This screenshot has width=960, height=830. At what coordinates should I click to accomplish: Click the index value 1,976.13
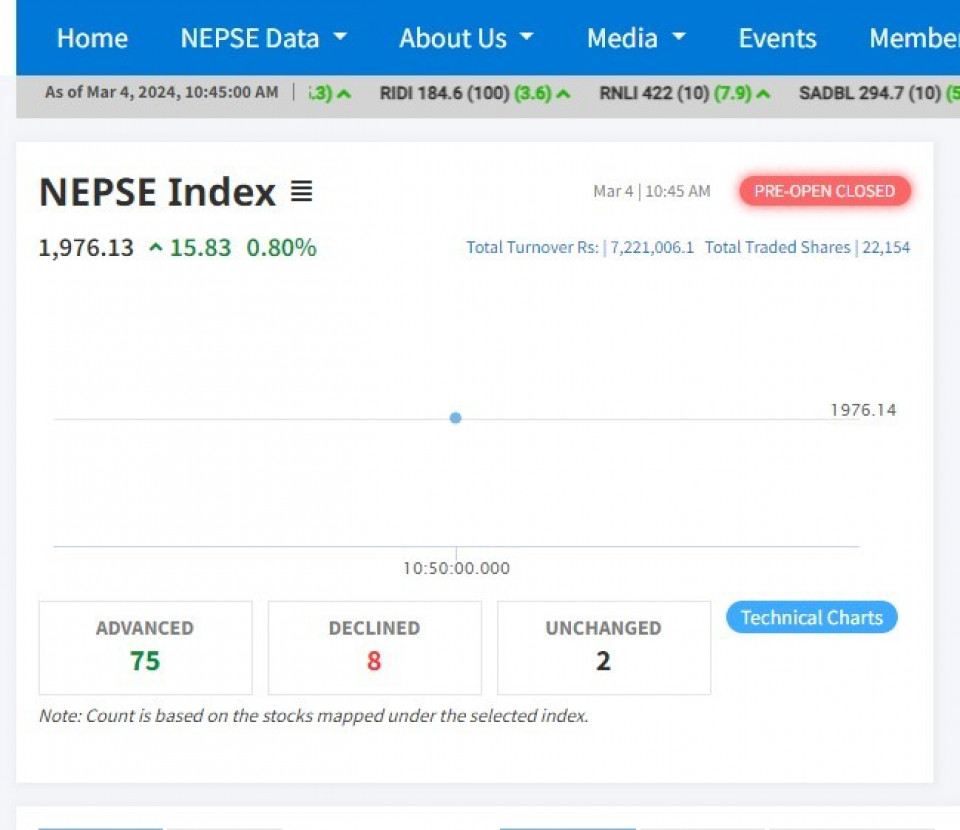point(86,248)
